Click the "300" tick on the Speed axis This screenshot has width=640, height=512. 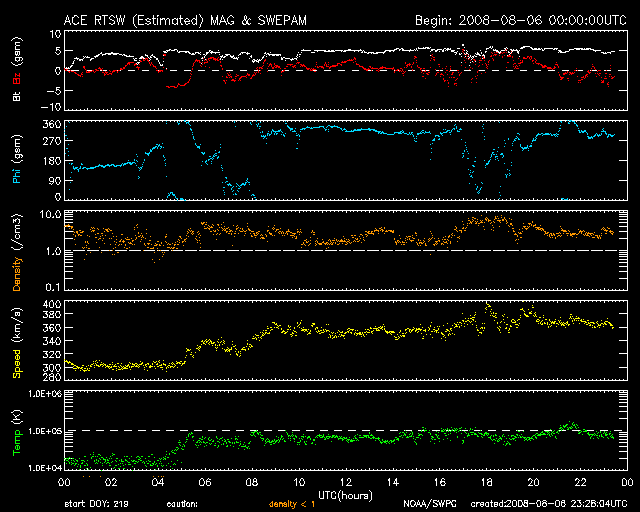coord(52,367)
